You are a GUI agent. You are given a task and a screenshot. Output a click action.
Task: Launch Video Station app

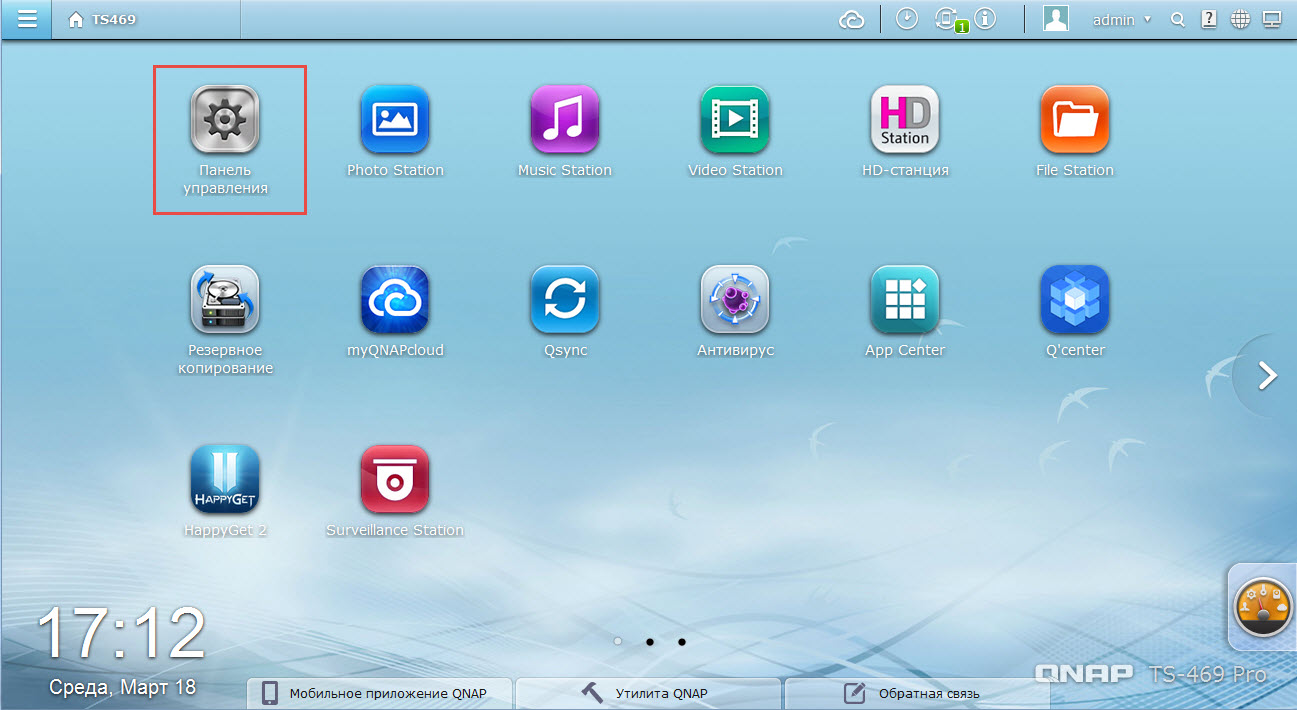point(735,121)
